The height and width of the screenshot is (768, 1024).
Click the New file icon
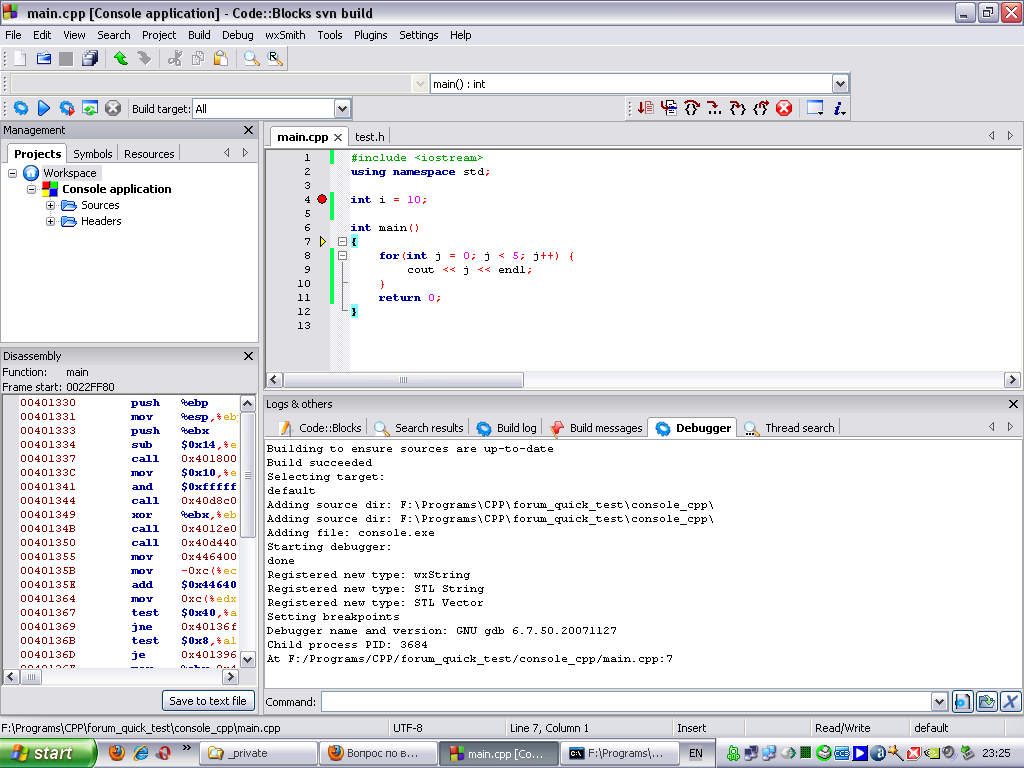[19, 59]
